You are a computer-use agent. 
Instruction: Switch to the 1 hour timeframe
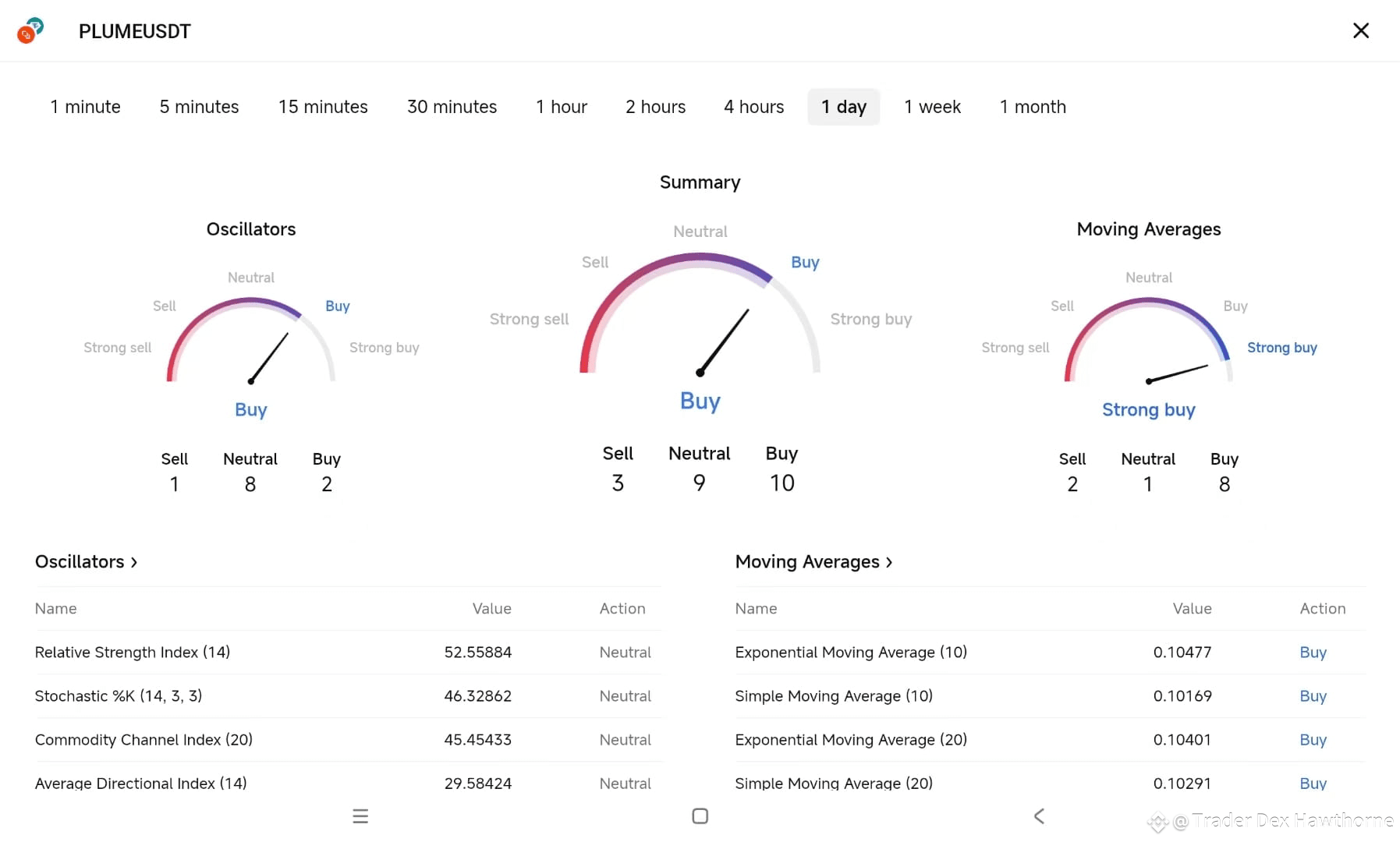coord(562,107)
